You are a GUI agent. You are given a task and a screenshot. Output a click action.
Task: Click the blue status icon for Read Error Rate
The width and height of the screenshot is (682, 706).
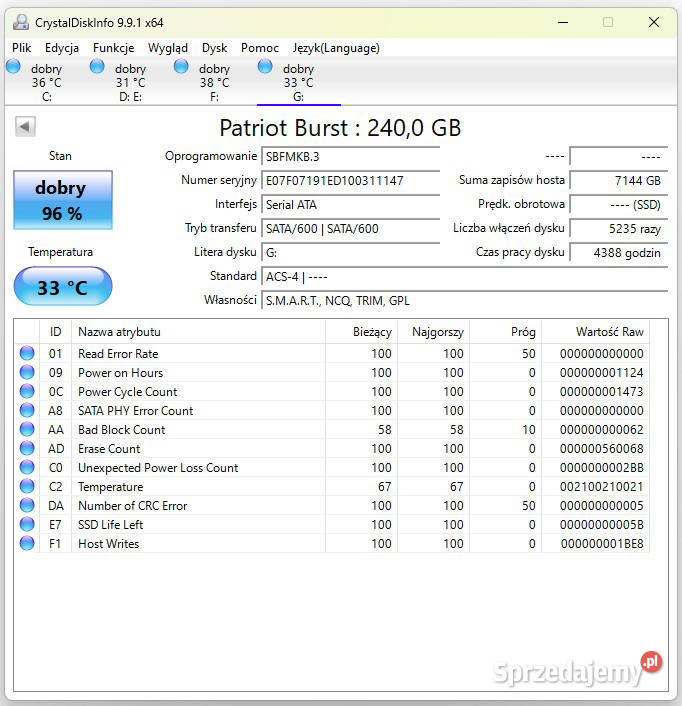(x=27, y=353)
